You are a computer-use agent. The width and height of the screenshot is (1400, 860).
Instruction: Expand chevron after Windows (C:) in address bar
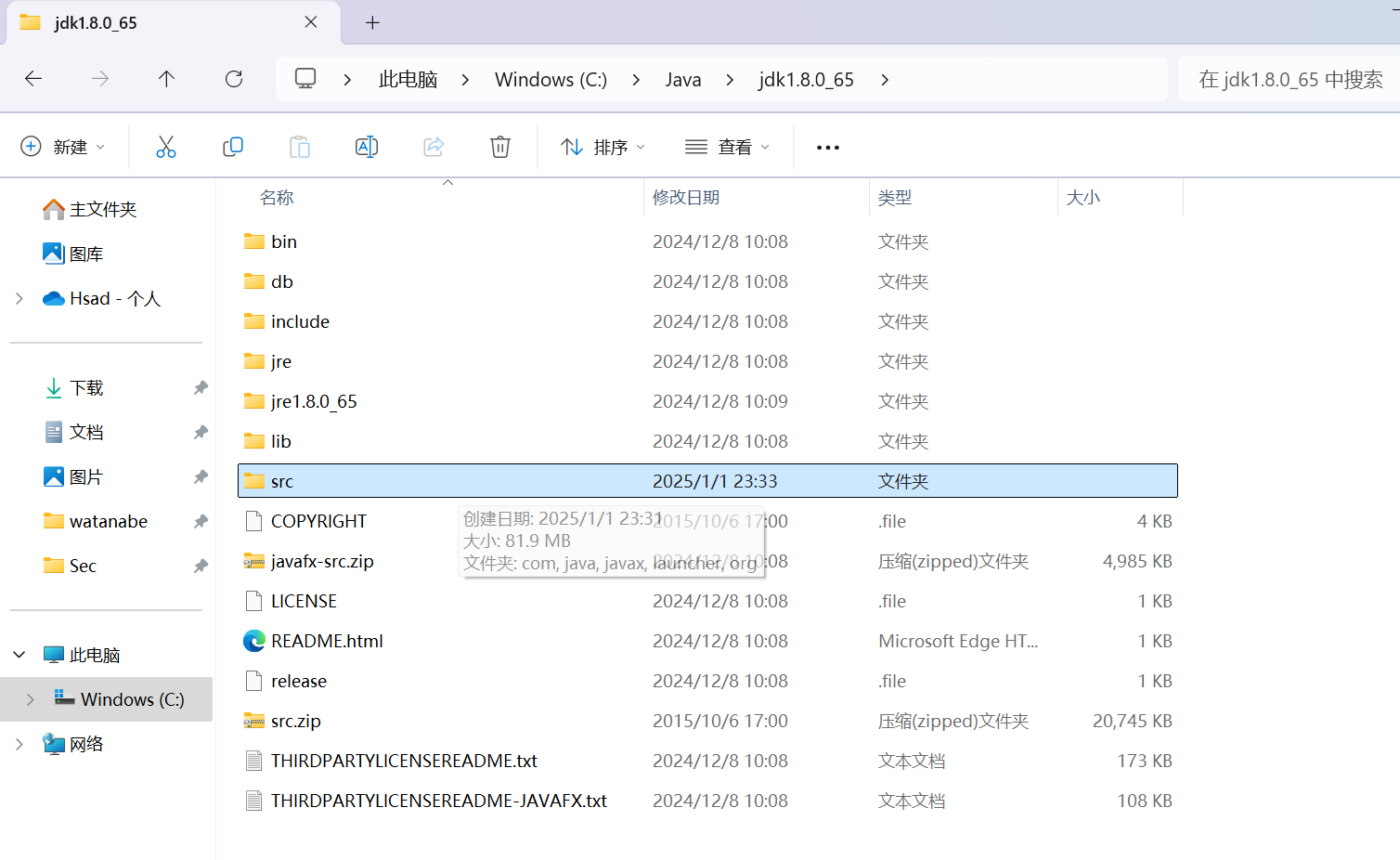(636, 80)
